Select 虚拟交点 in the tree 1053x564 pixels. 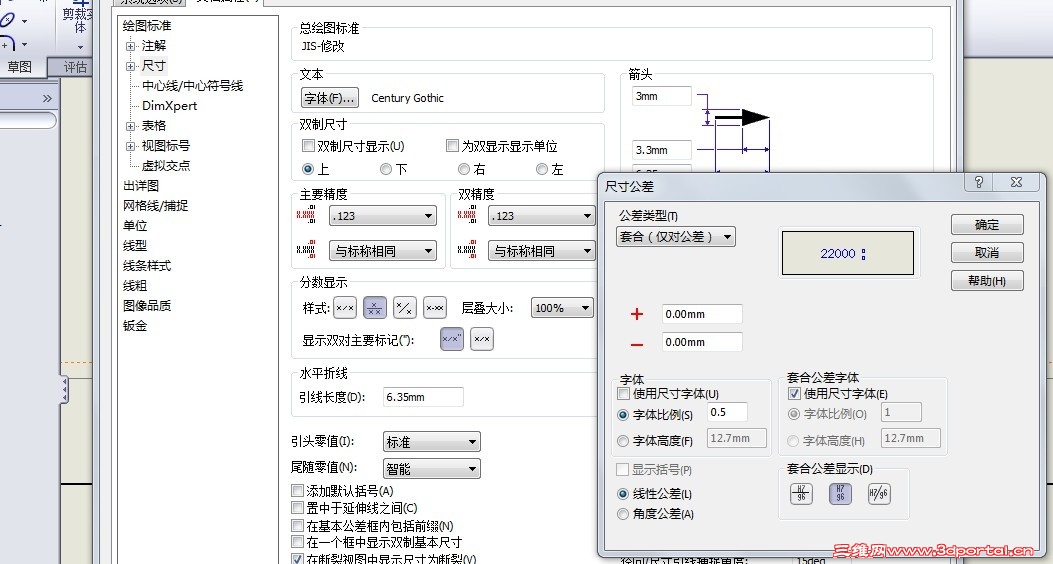coord(165,165)
